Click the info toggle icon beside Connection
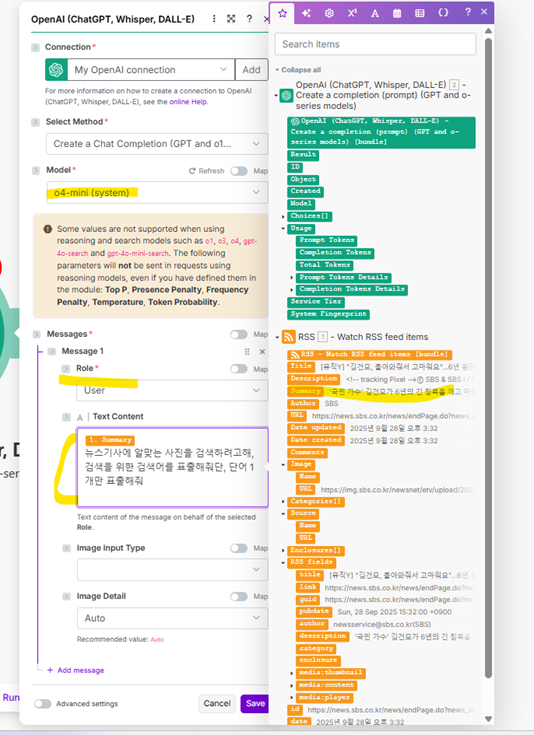 pyautogui.click(x=36, y=47)
